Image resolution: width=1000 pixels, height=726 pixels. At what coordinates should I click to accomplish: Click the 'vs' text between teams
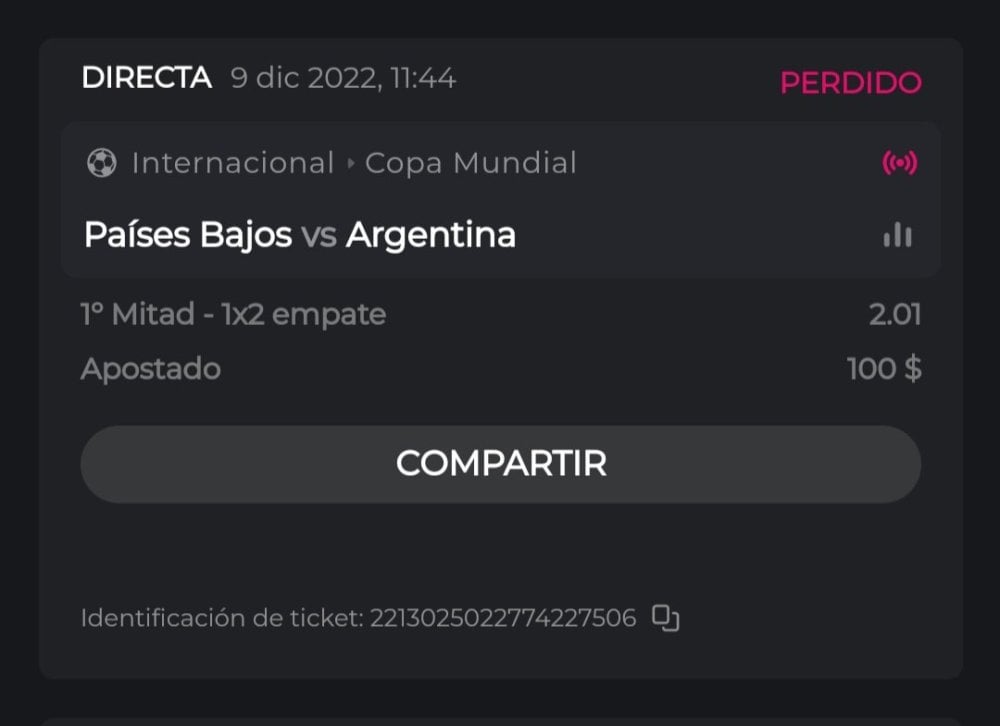point(319,235)
